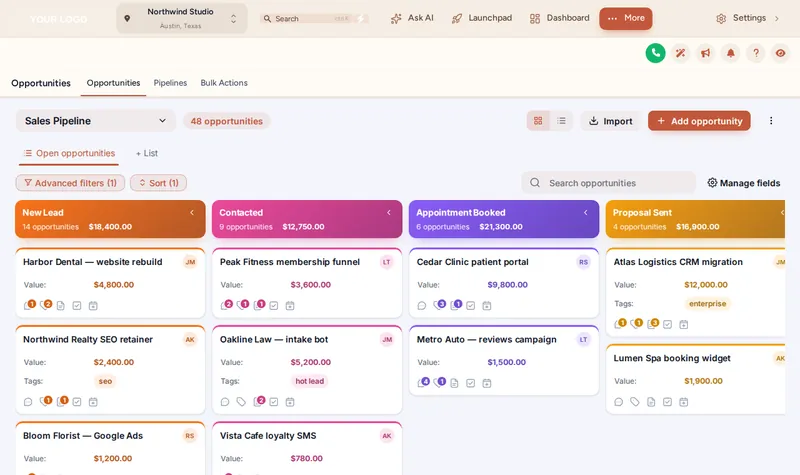The width and height of the screenshot is (800, 475).
Task: Select the Opportunities tab
Action: click(113, 83)
